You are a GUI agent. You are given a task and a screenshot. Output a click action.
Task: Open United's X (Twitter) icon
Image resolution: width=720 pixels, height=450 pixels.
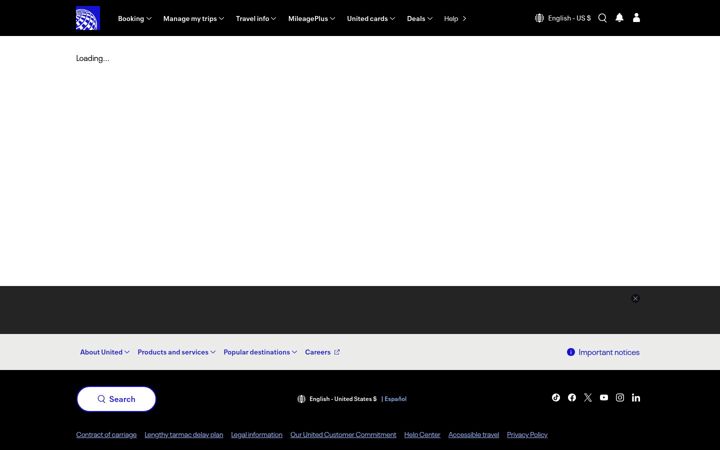point(588,398)
